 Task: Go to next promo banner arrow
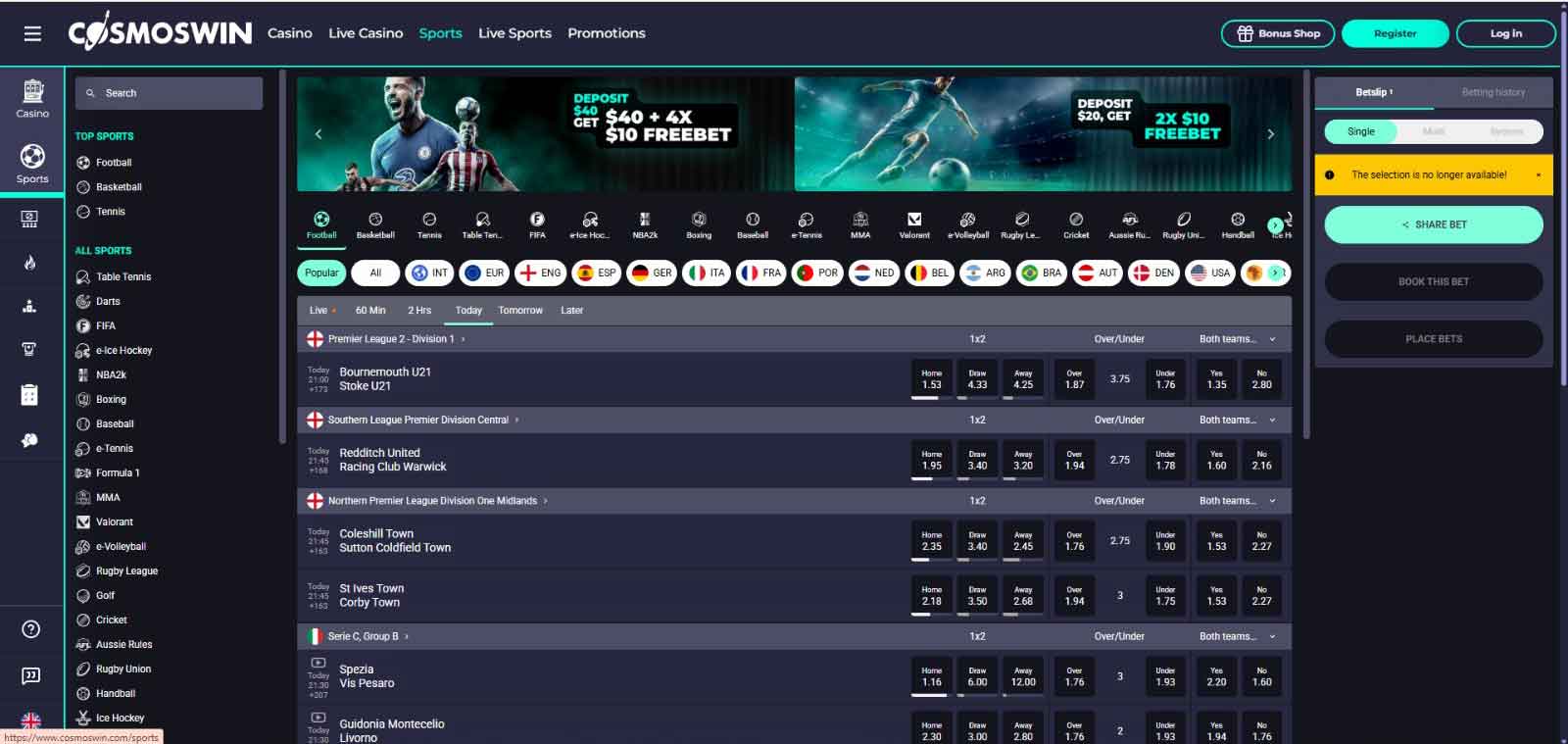pyautogui.click(x=1271, y=134)
